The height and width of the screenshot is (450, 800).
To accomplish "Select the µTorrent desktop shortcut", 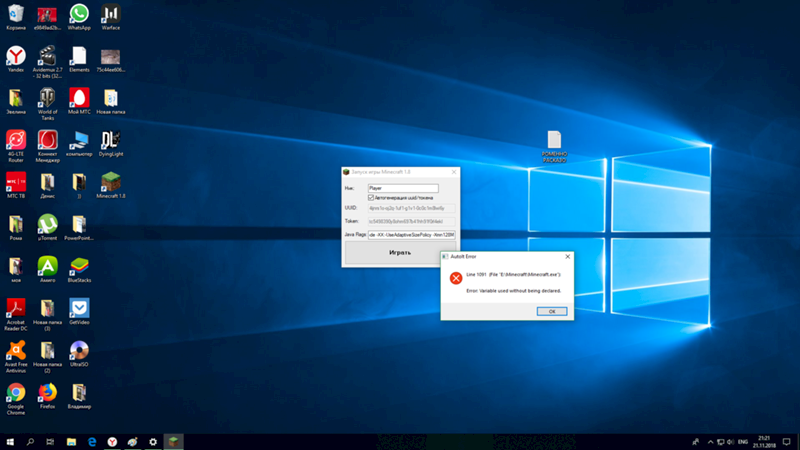I will click(x=47, y=228).
